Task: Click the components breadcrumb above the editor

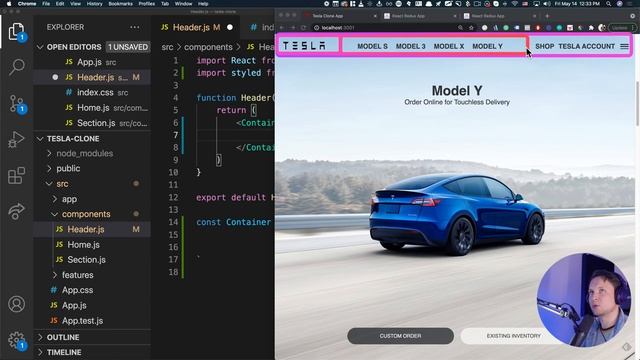Action: (208, 47)
